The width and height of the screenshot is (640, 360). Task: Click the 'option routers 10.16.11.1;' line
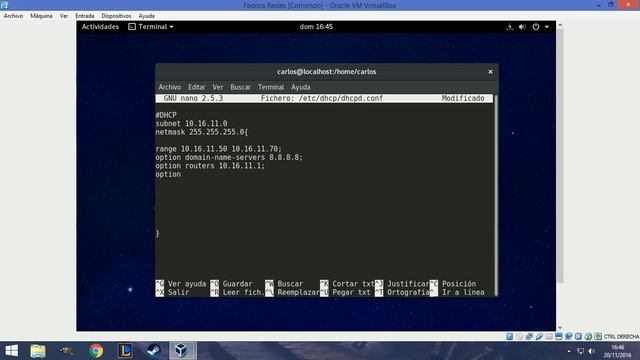tap(210, 166)
